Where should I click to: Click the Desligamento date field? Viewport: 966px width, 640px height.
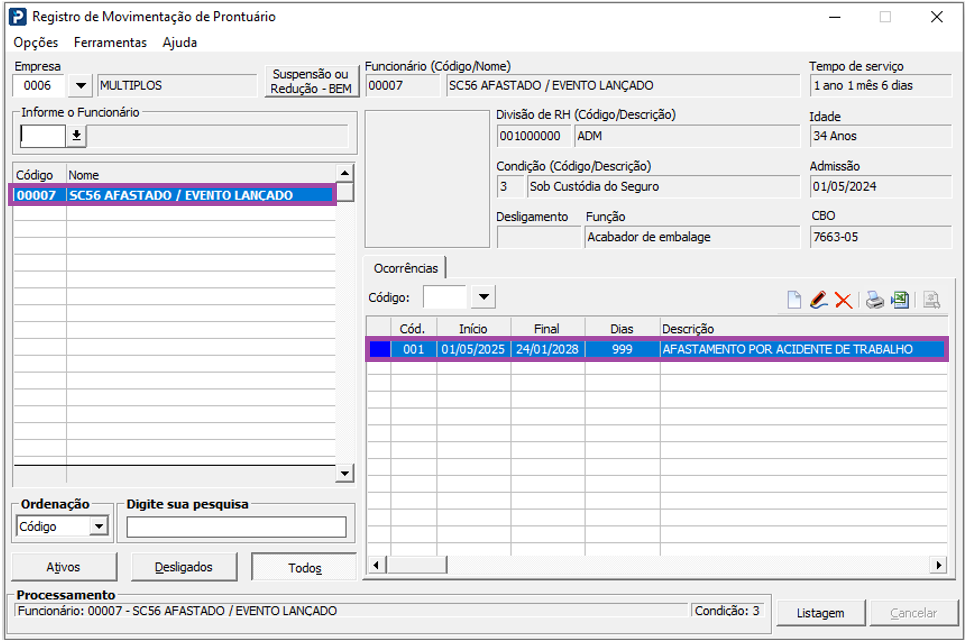pyautogui.click(x=538, y=237)
